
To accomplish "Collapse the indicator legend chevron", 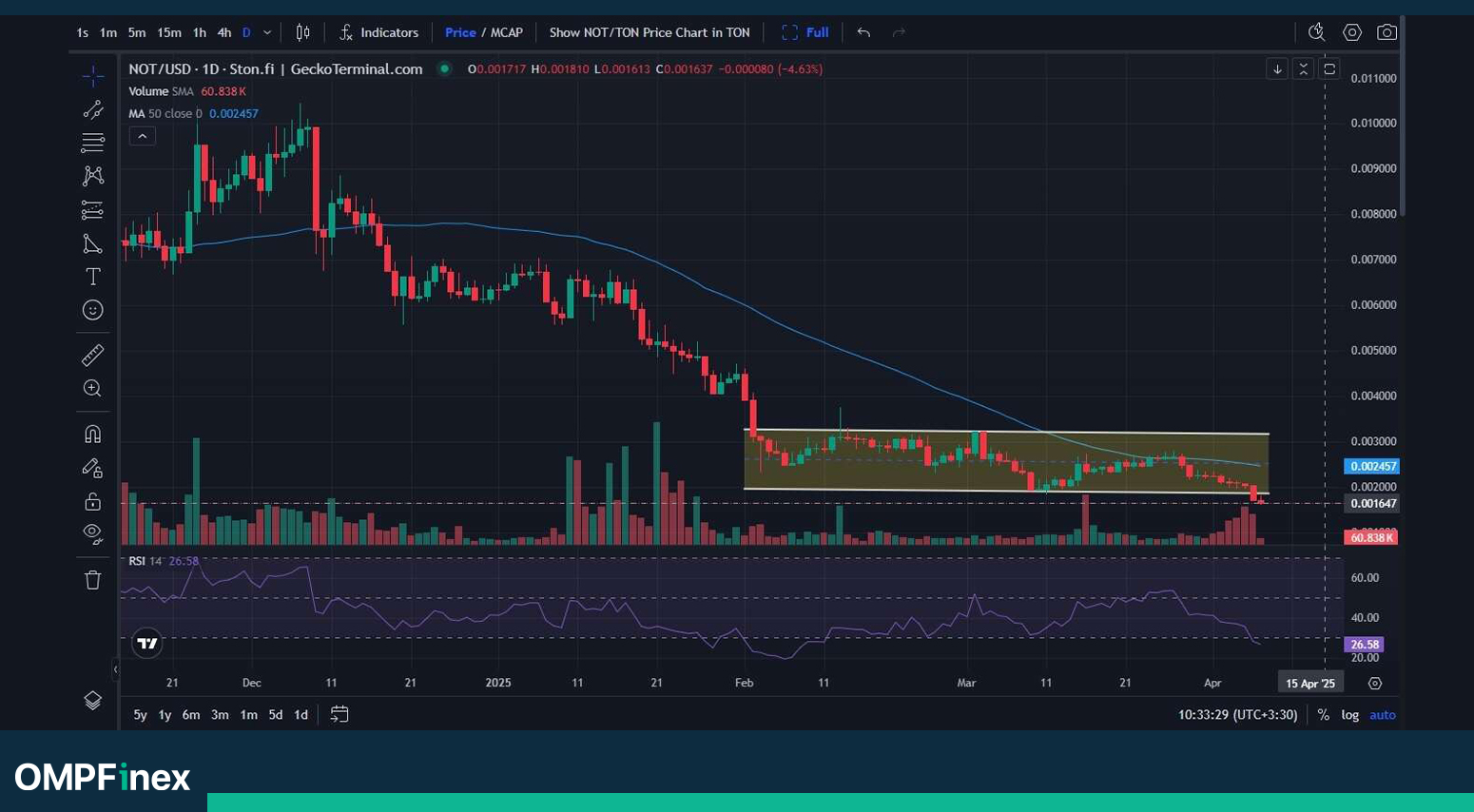I will click(x=142, y=136).
